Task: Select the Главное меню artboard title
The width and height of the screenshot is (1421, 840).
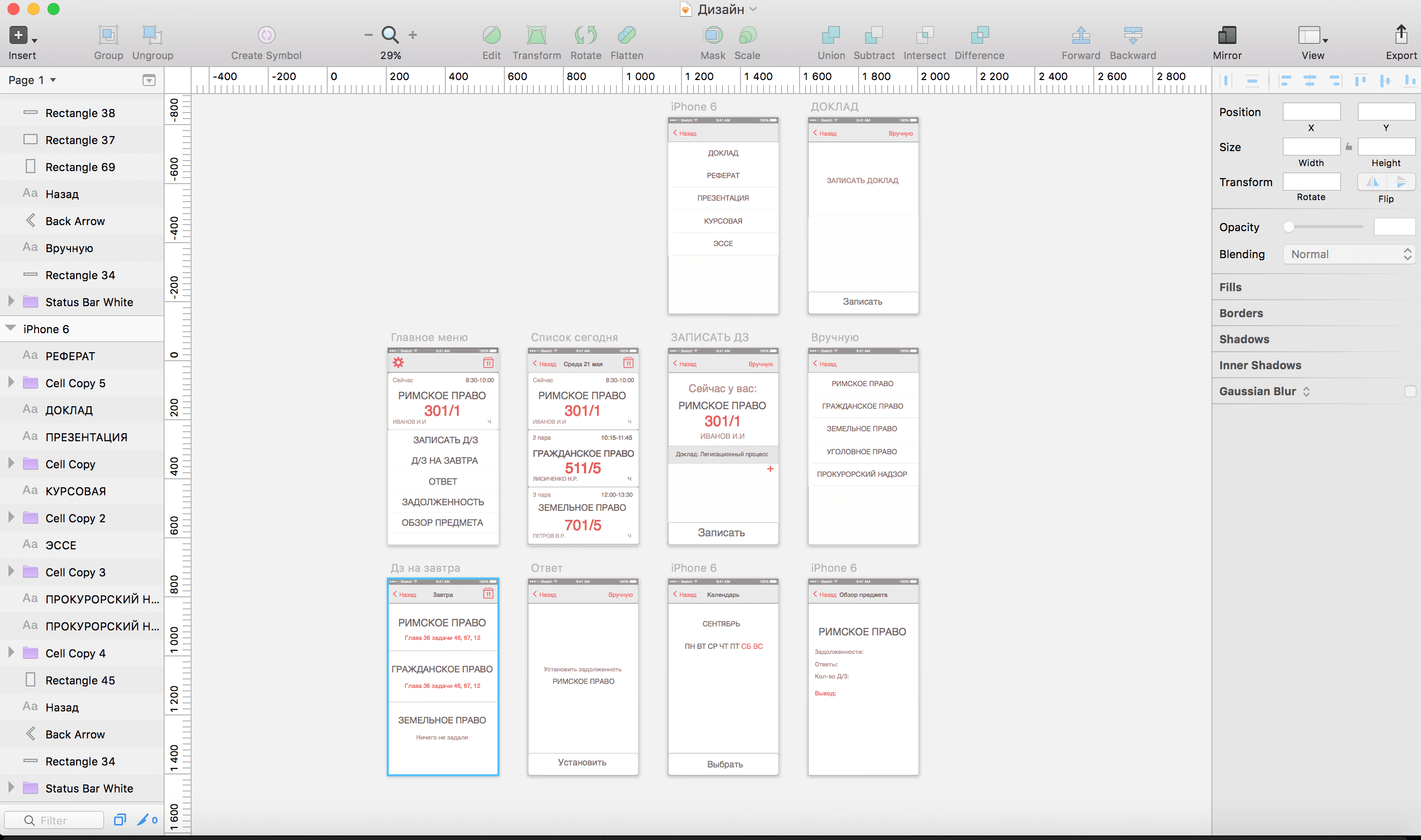Action: (x=429, y=337)
